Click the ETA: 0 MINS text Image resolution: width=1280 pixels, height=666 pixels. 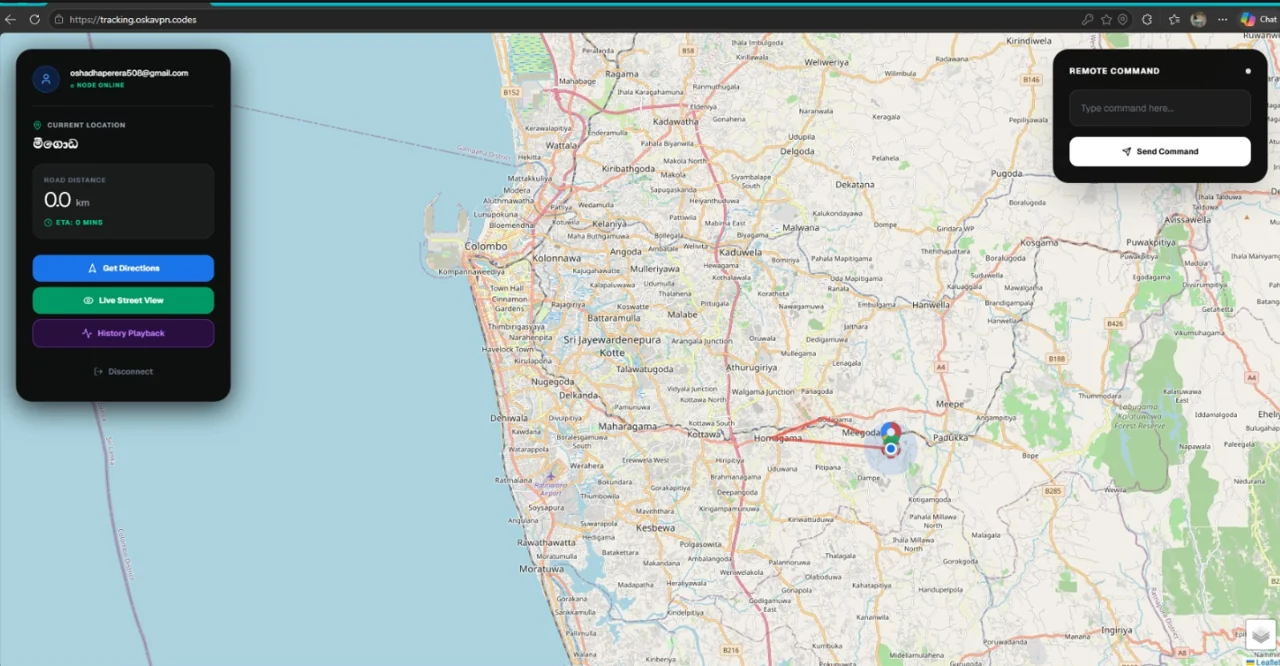pyautogui.click(x=79, y=222)
